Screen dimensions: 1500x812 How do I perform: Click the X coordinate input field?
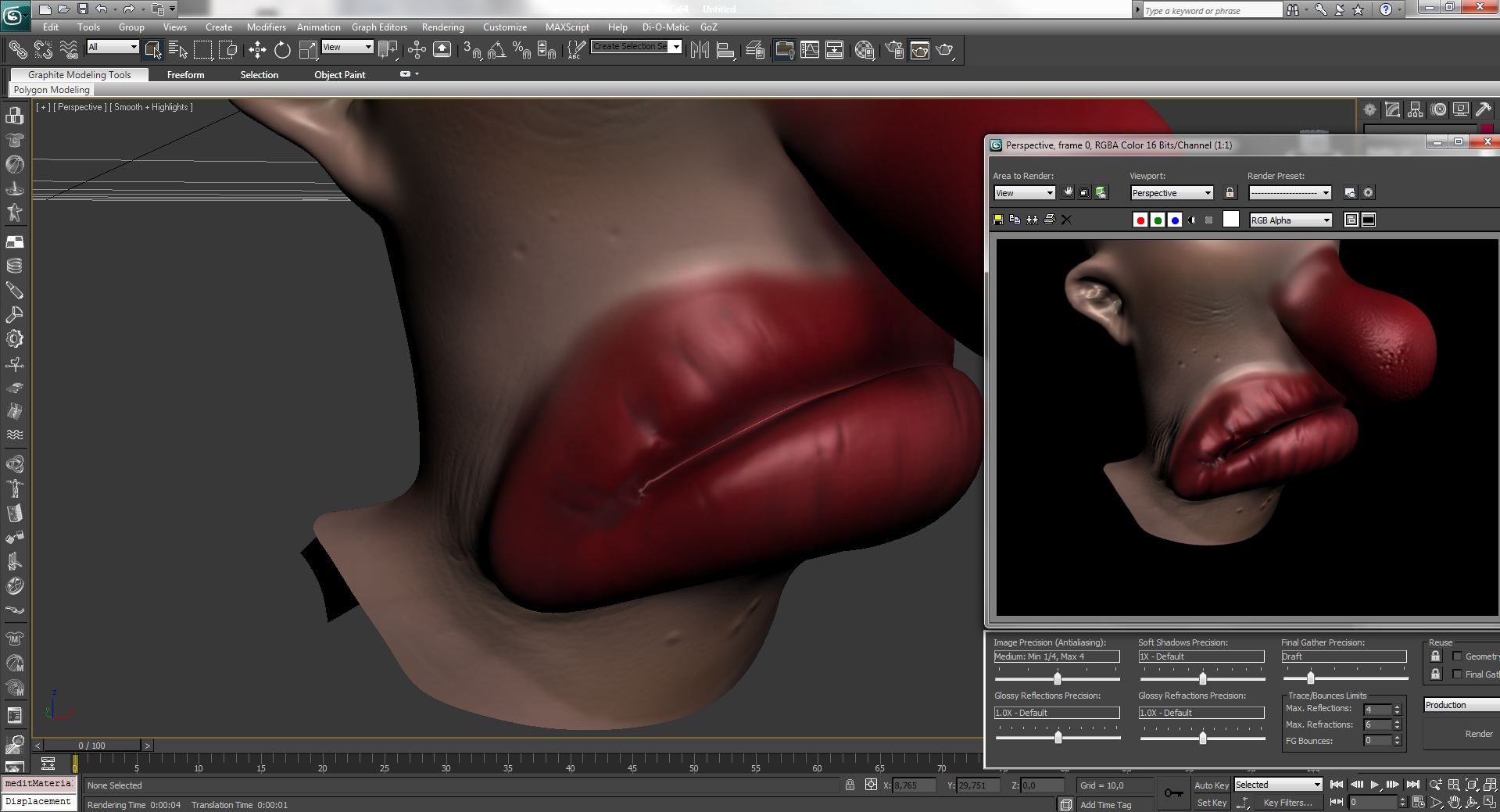pyautogui.click(x=913, y=785)
